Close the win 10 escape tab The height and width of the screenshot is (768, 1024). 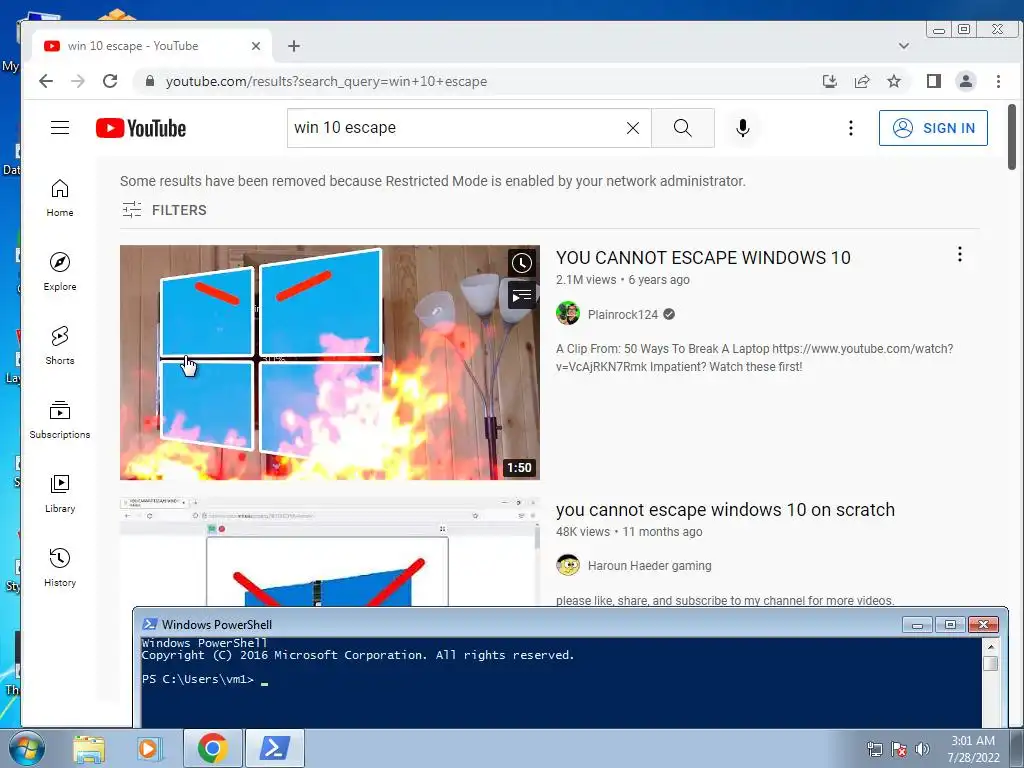255,46
